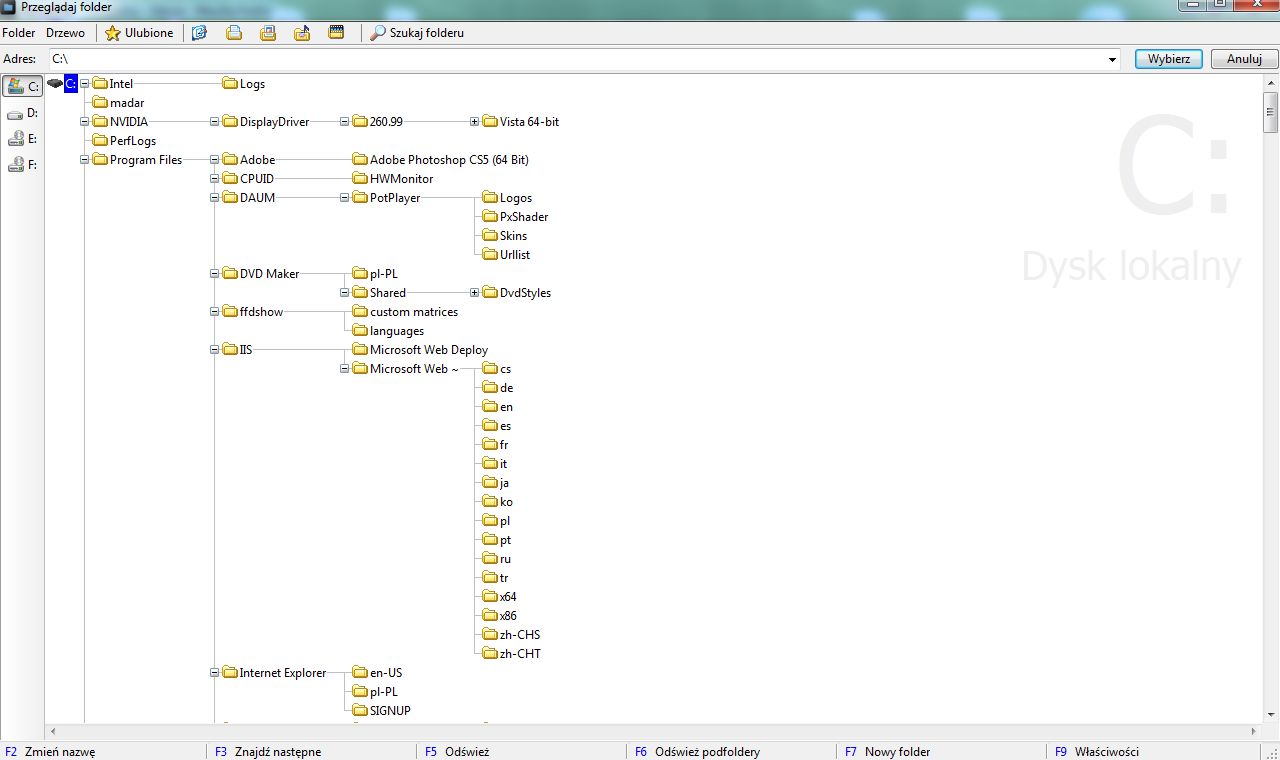Click F9 Właściwości properties command
Image resolution: width=1280 pixels, height=760 pixels.
pos(1096,752)
